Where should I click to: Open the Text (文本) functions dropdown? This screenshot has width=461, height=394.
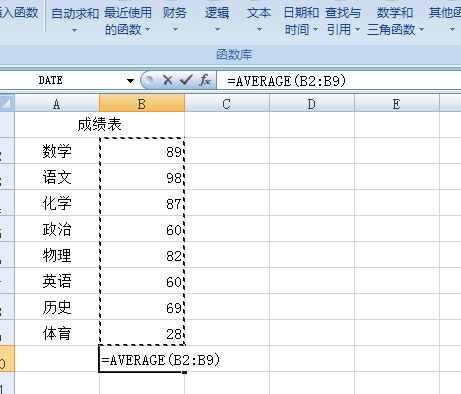(x=259, y=21)
